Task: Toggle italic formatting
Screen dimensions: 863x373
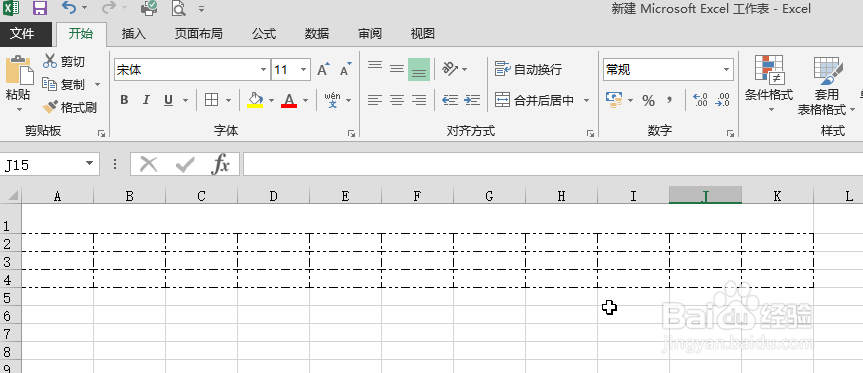Action: point(146,100)
